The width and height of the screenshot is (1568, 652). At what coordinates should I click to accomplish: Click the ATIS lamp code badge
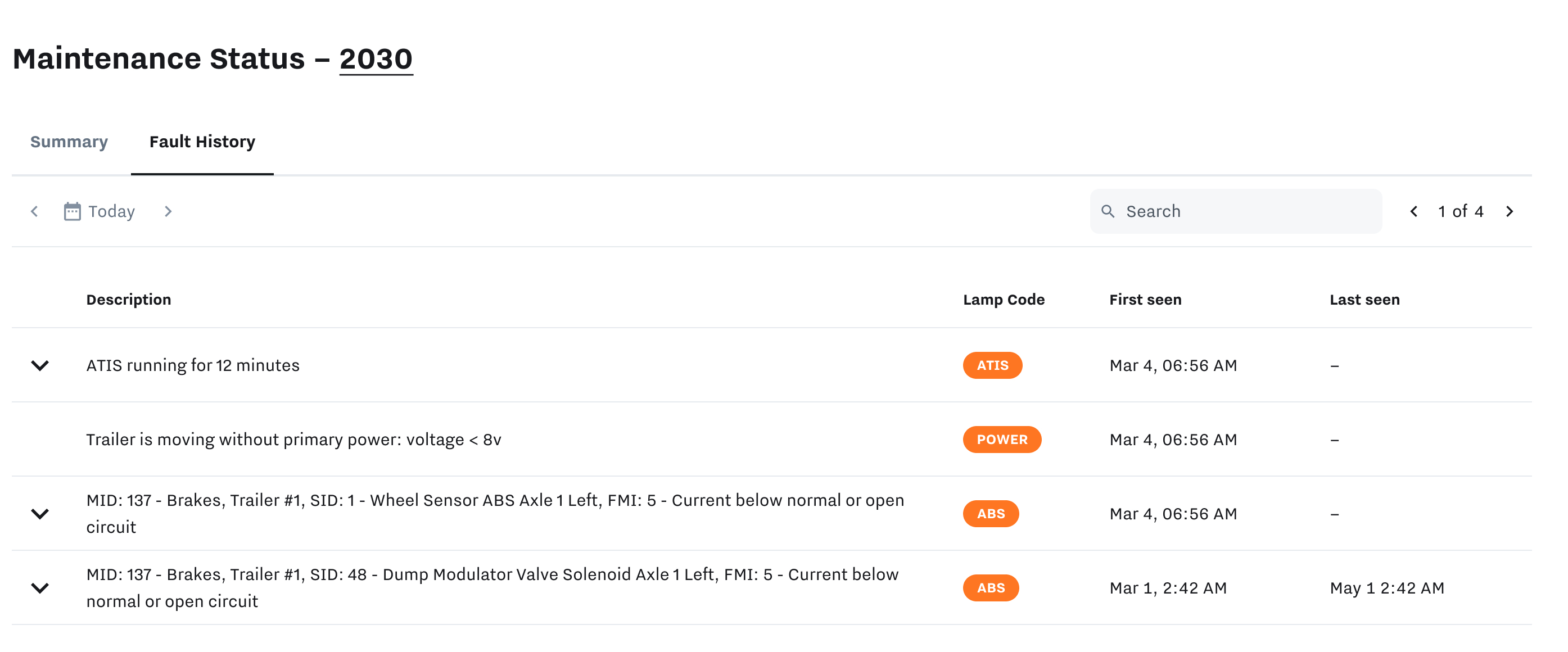point(992,365)
